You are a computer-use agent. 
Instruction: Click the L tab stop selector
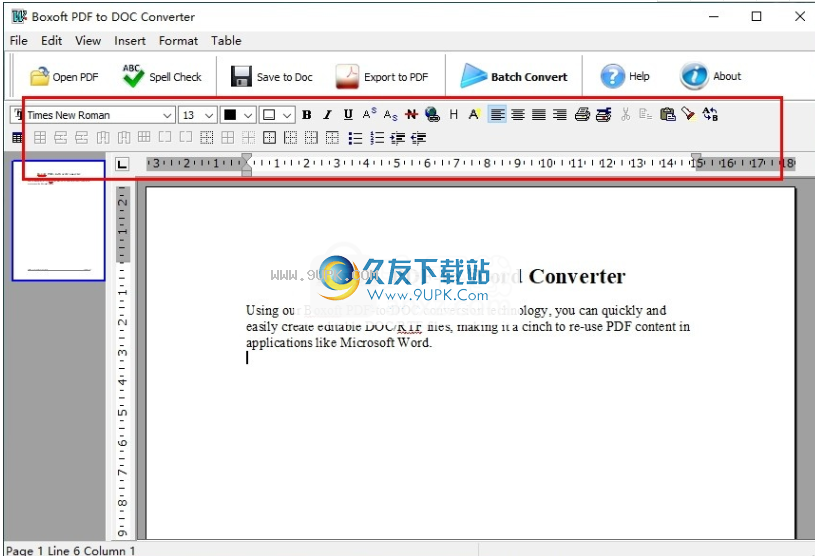pos(122,164)
